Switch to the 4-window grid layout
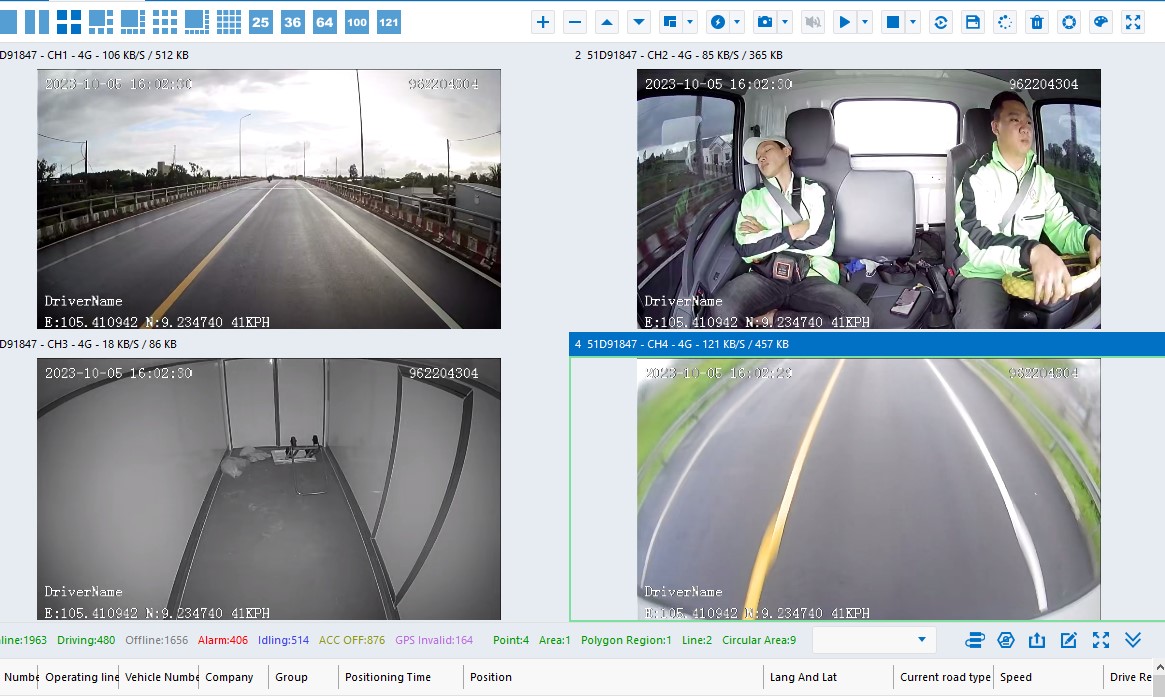 [x=69, y=22]
